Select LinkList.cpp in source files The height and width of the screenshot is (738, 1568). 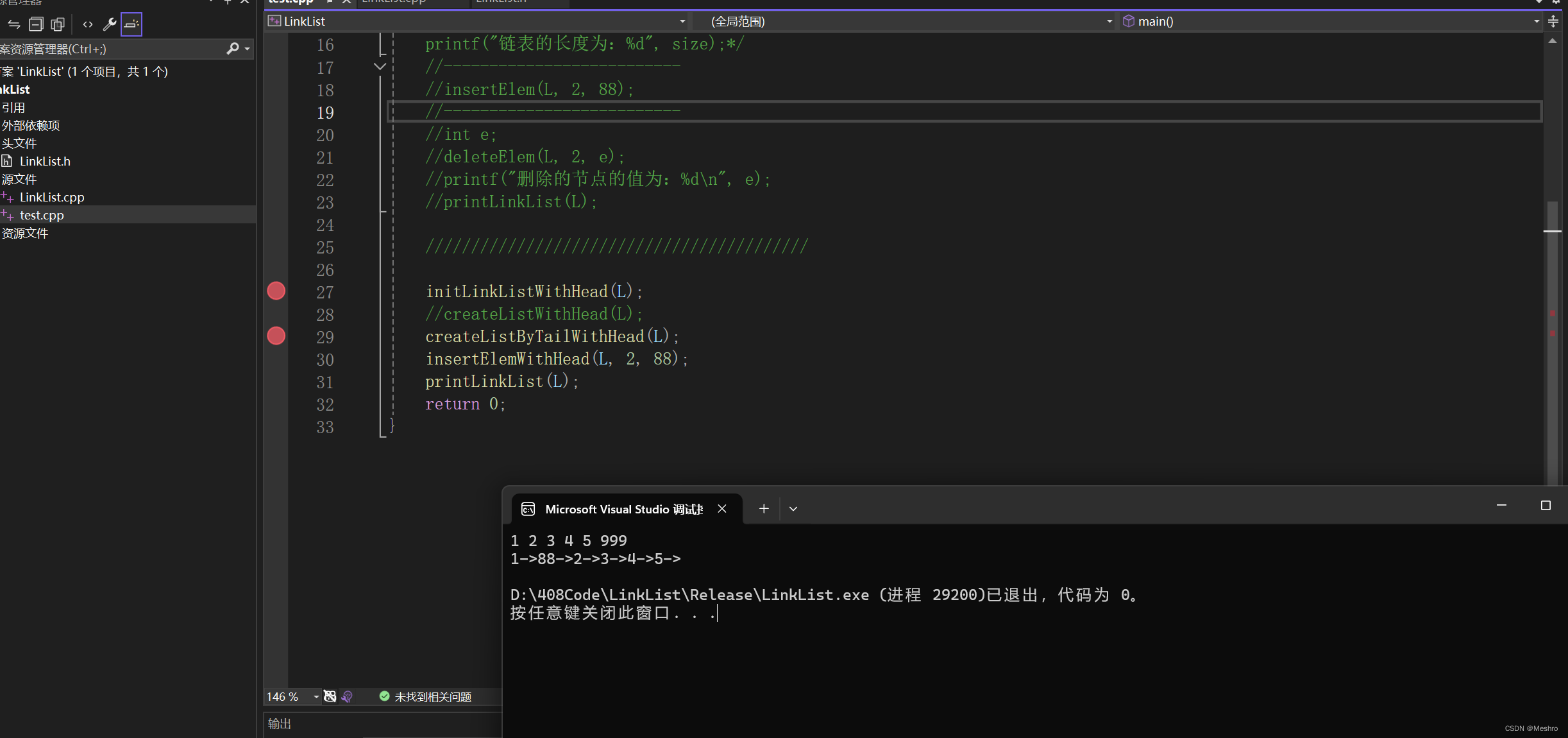52,197
